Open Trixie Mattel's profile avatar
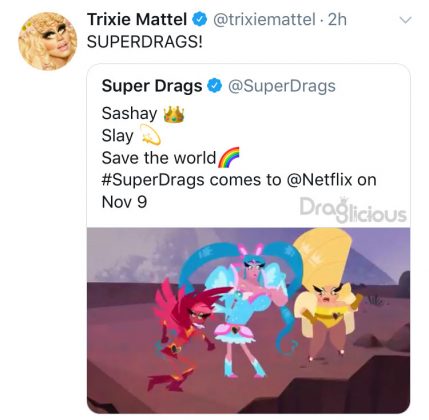Viewport: 429px width, 420px height. pyautogui.click(x=47, y=41)
